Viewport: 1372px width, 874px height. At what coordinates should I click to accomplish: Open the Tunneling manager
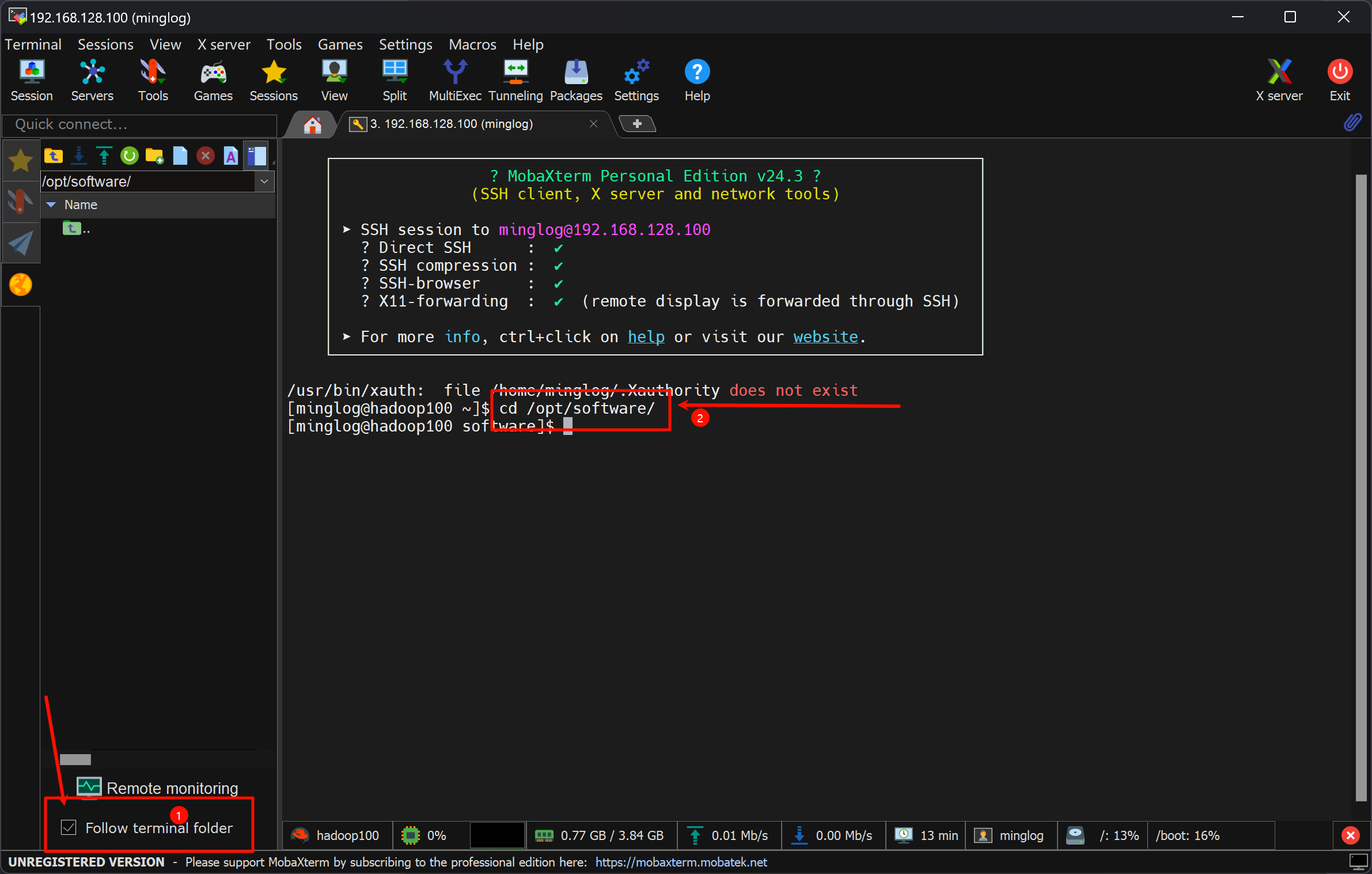(x=516, y=81)
